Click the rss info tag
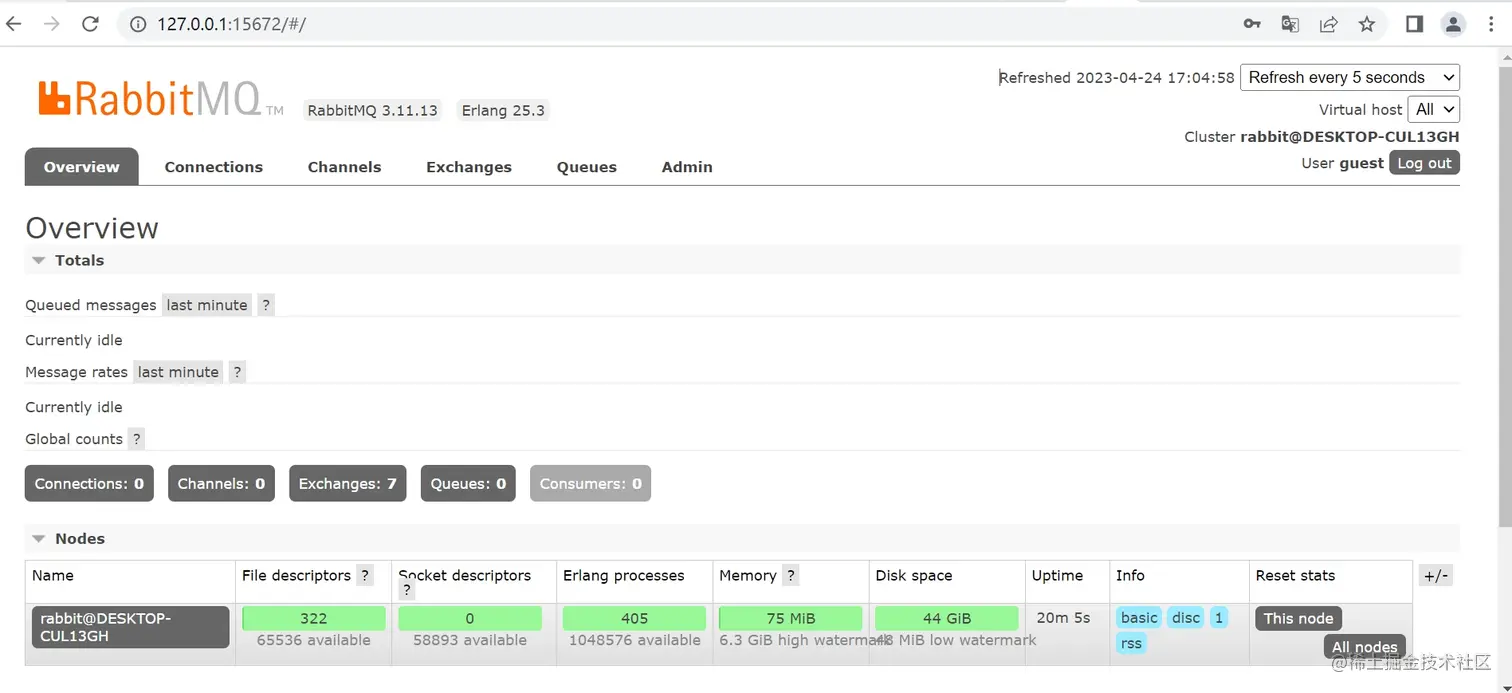1512x693 pixels. (x=1131, y=643)
